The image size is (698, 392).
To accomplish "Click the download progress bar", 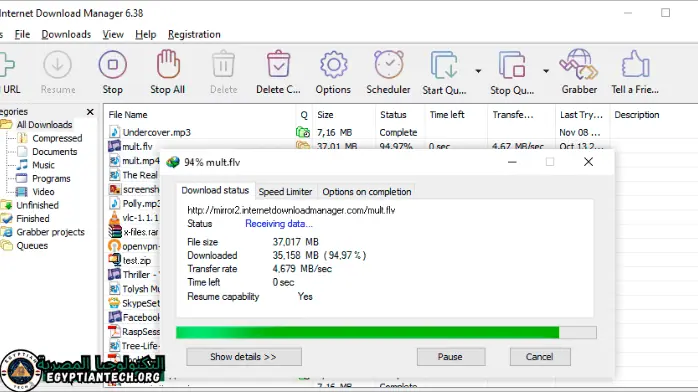I will 386,332.
